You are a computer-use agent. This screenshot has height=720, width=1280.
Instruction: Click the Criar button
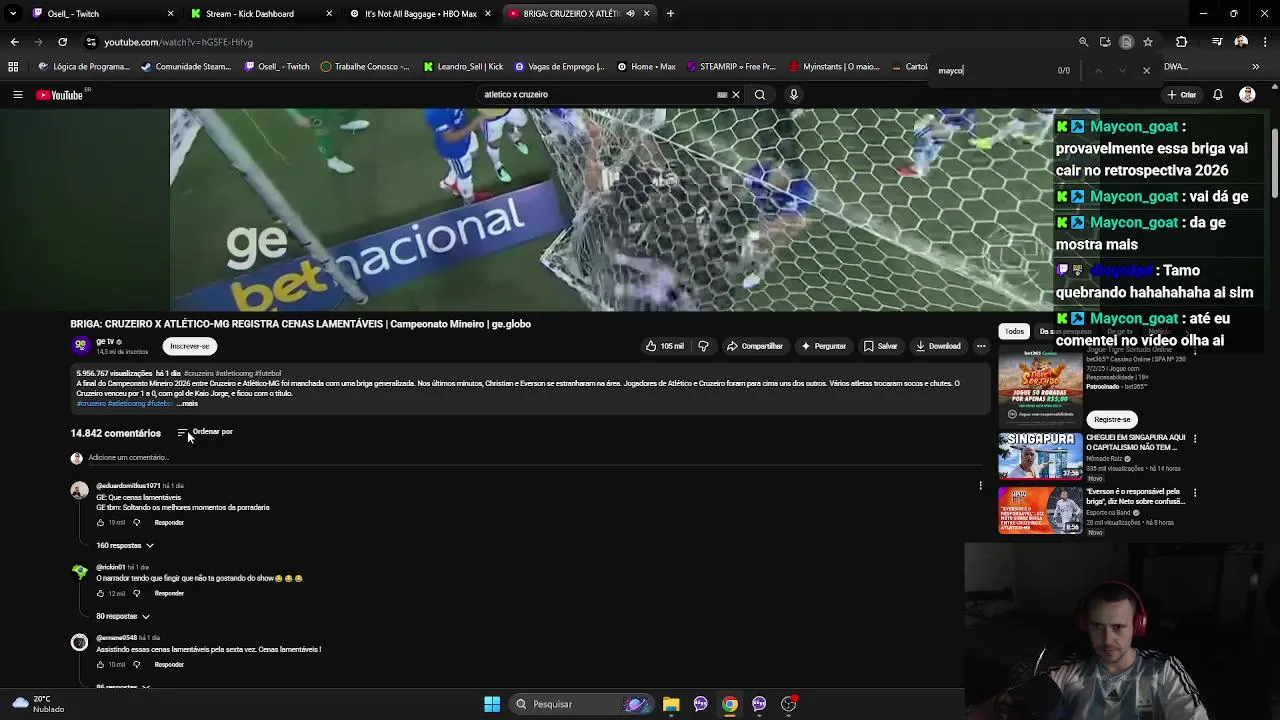pos(1181,95)
